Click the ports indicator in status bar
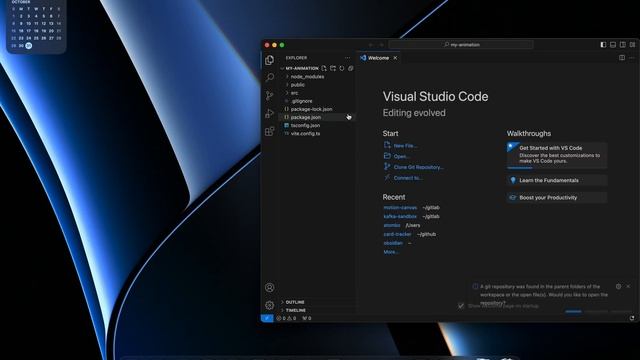Viewport: 640px width, 360px height. (x=307, y=318)
